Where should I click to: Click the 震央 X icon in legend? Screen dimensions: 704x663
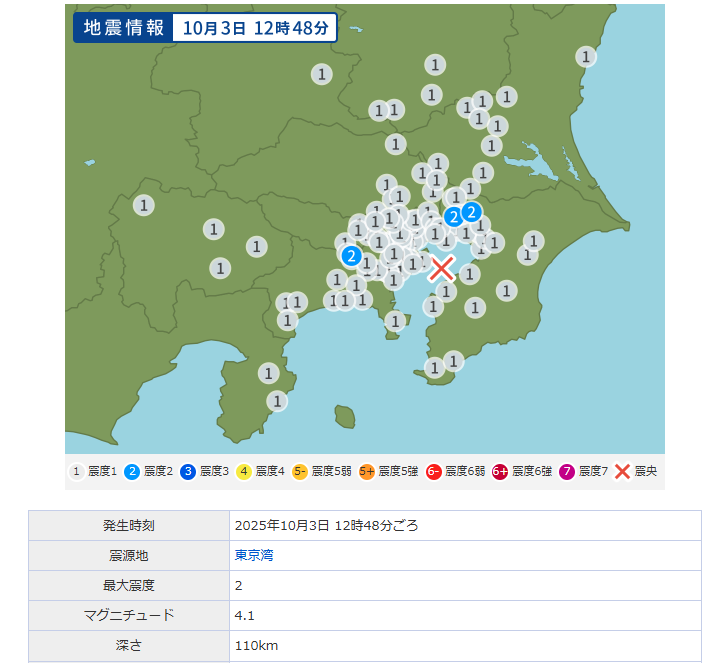pyautogui.click(x=622, y=471)
